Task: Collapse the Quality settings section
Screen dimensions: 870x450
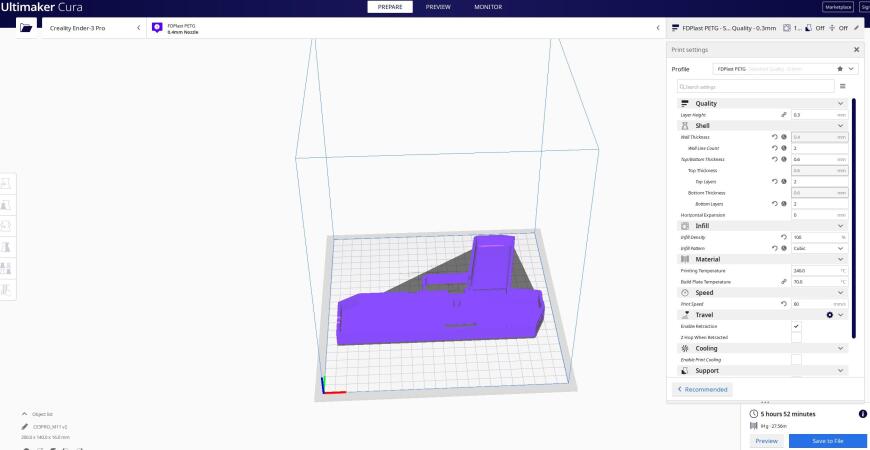Action: click(x=763, y=103)
